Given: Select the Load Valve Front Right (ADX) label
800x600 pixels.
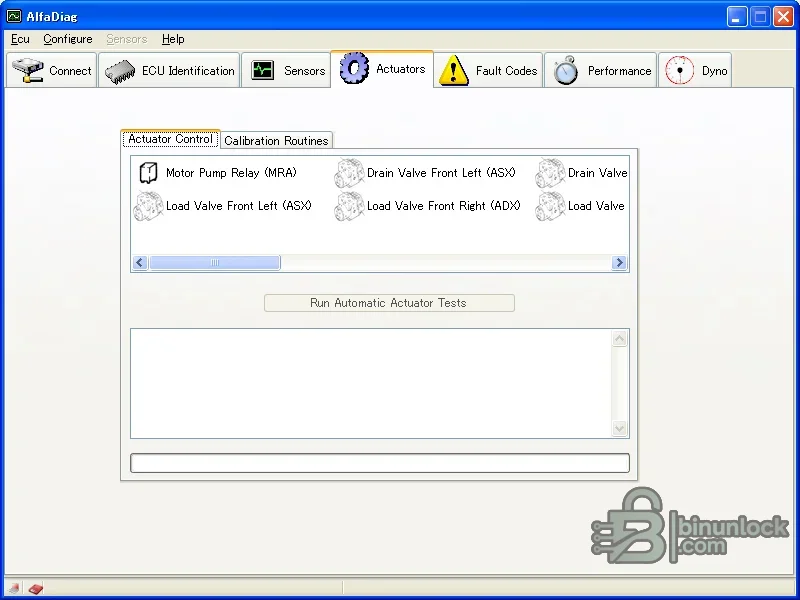Looking at the screenshot, I should (444, 206).
